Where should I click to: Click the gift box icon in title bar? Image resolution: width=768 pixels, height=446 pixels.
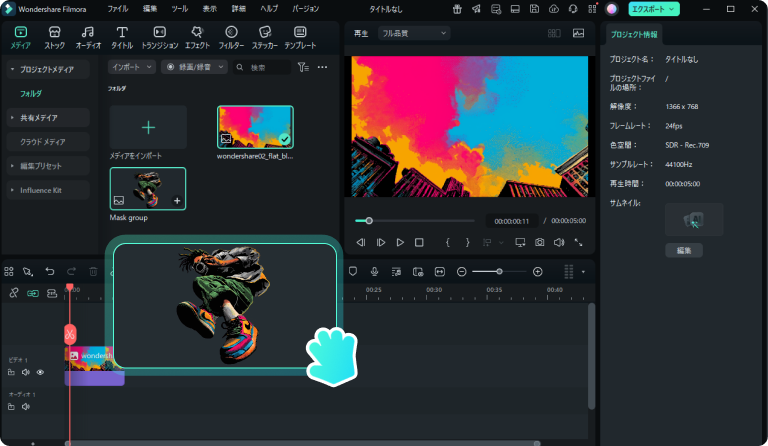click(457, 9)
